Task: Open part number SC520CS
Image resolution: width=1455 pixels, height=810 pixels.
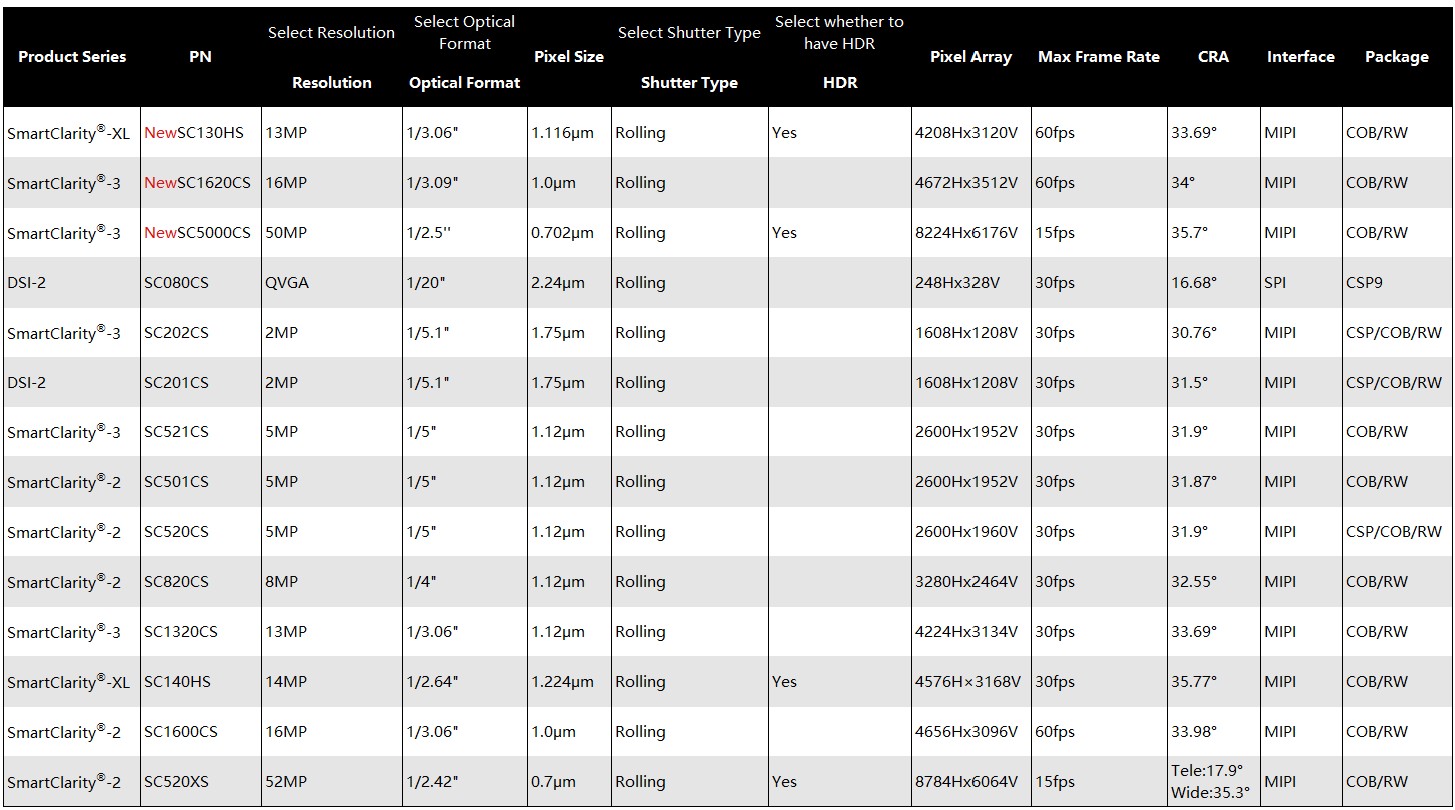Action: (x=176, y=532)
